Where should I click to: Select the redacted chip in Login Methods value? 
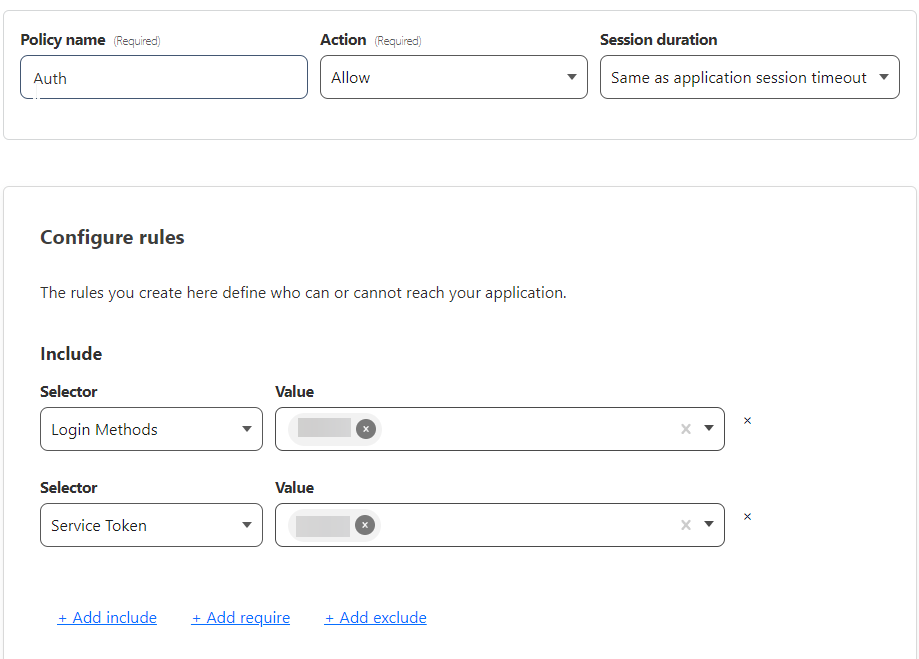(x=324, y=429)
